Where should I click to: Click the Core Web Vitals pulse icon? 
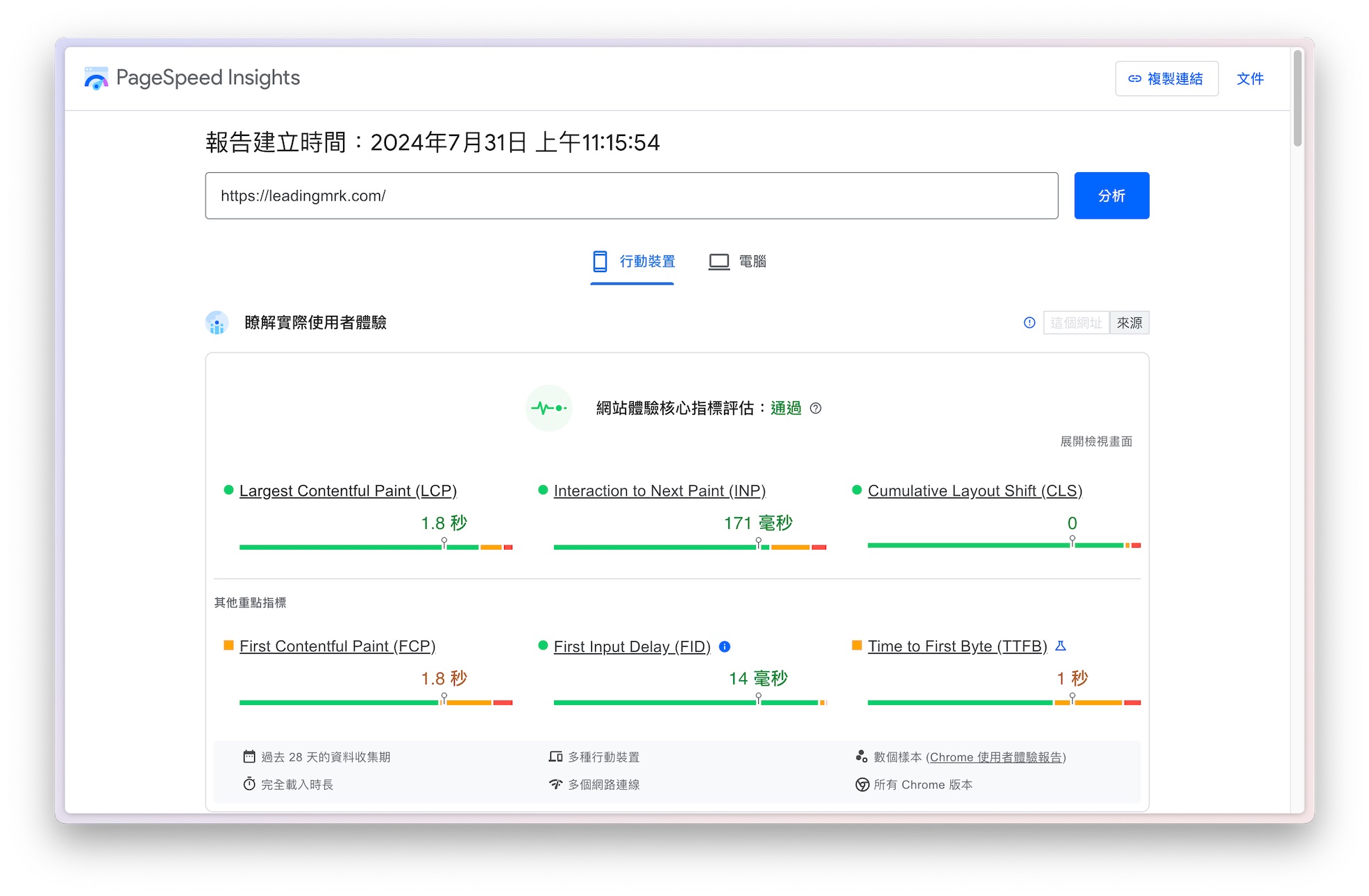548,408
